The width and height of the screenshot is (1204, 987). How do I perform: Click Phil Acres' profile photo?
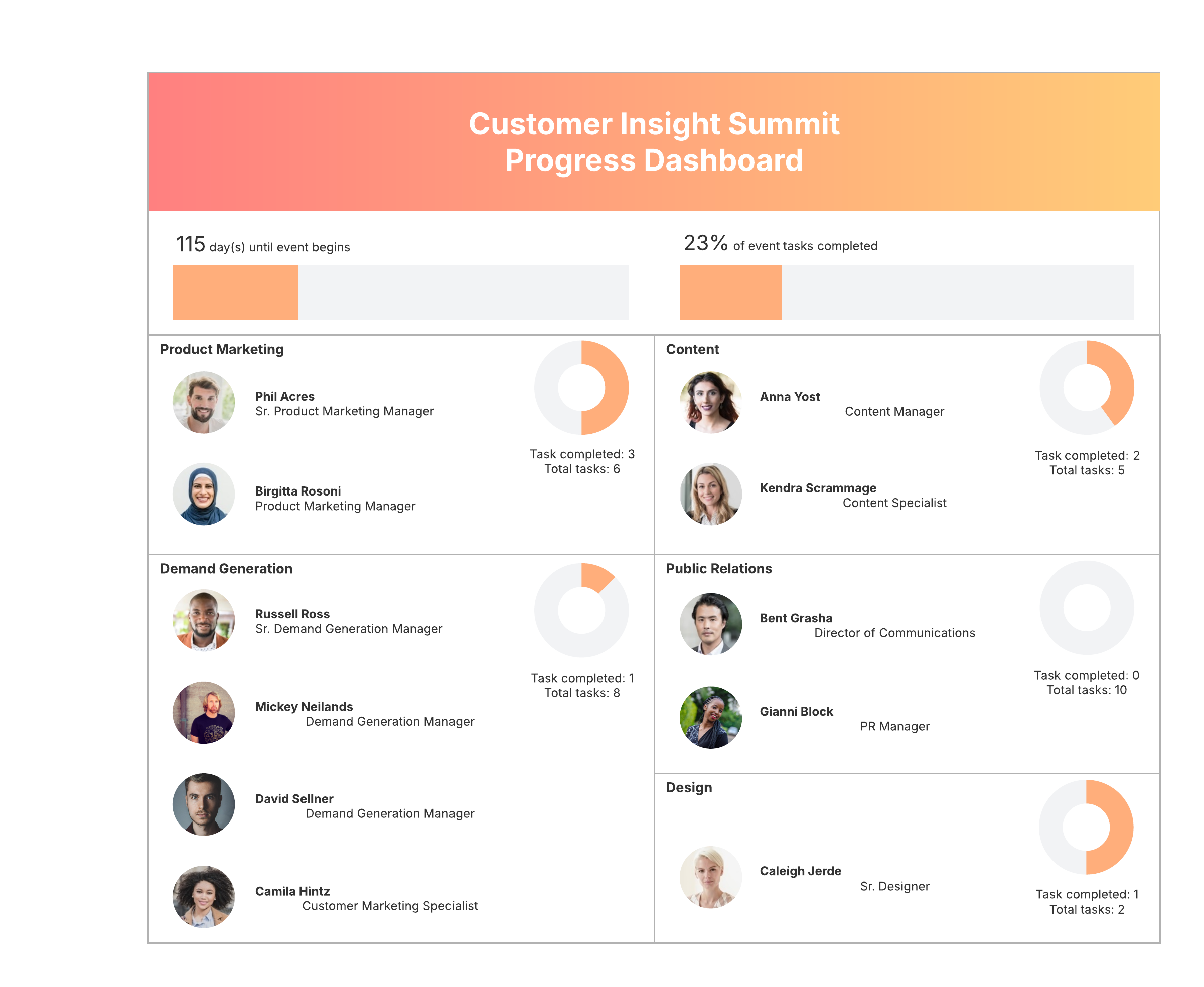[x=204, y=403]
